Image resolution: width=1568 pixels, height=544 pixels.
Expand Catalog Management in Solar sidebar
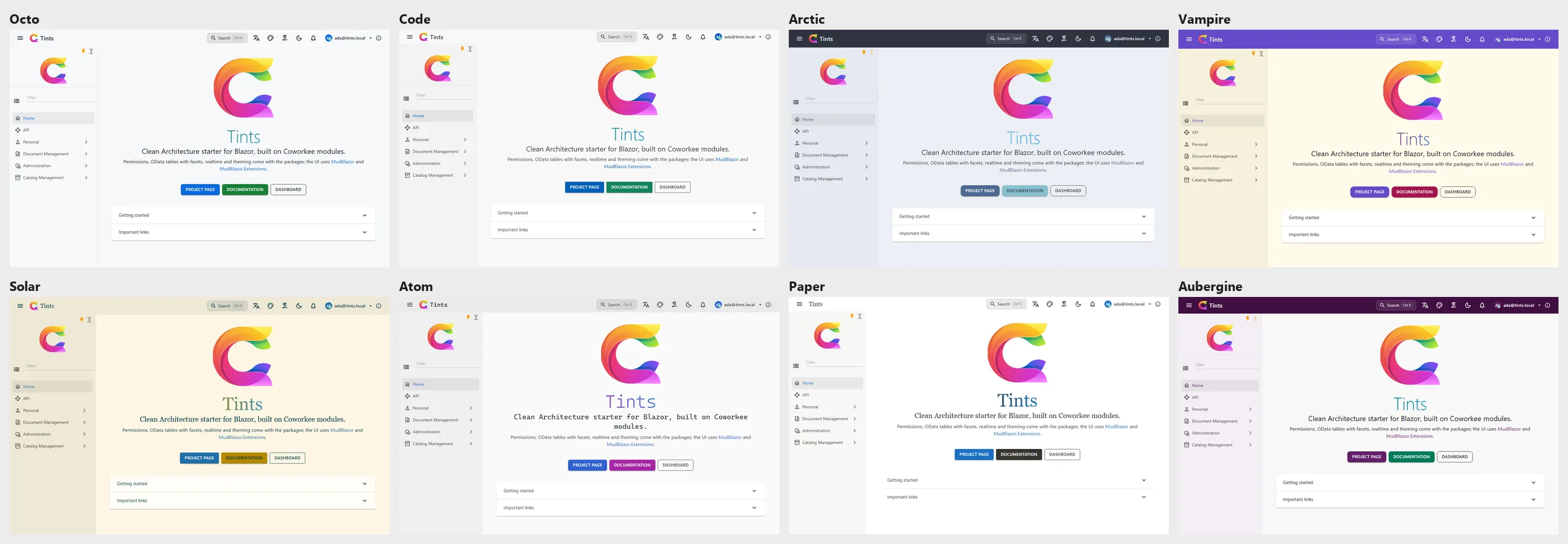tap(52, 446)
